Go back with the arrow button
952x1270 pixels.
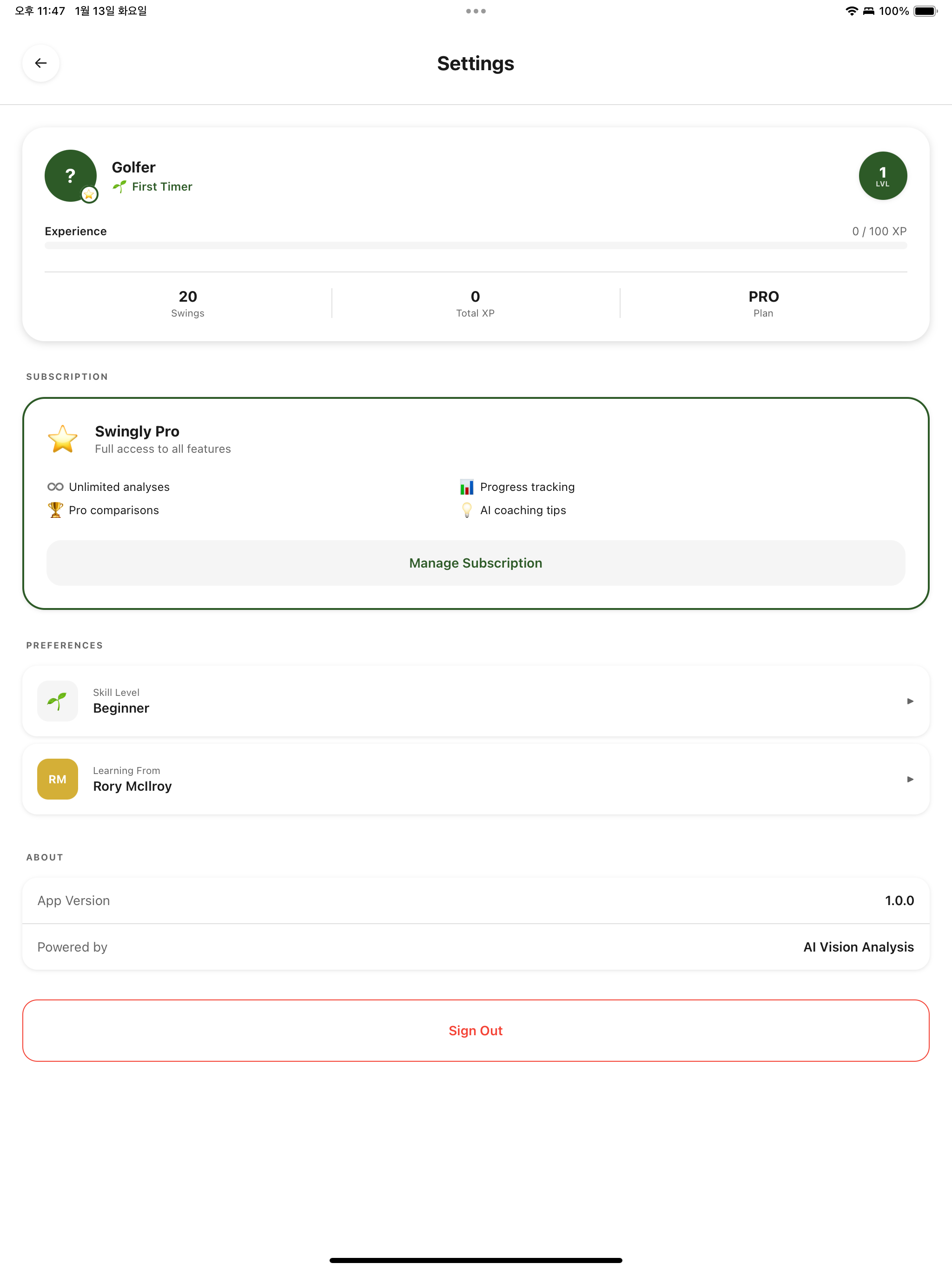pyautogui.click(x=41, y=63)
